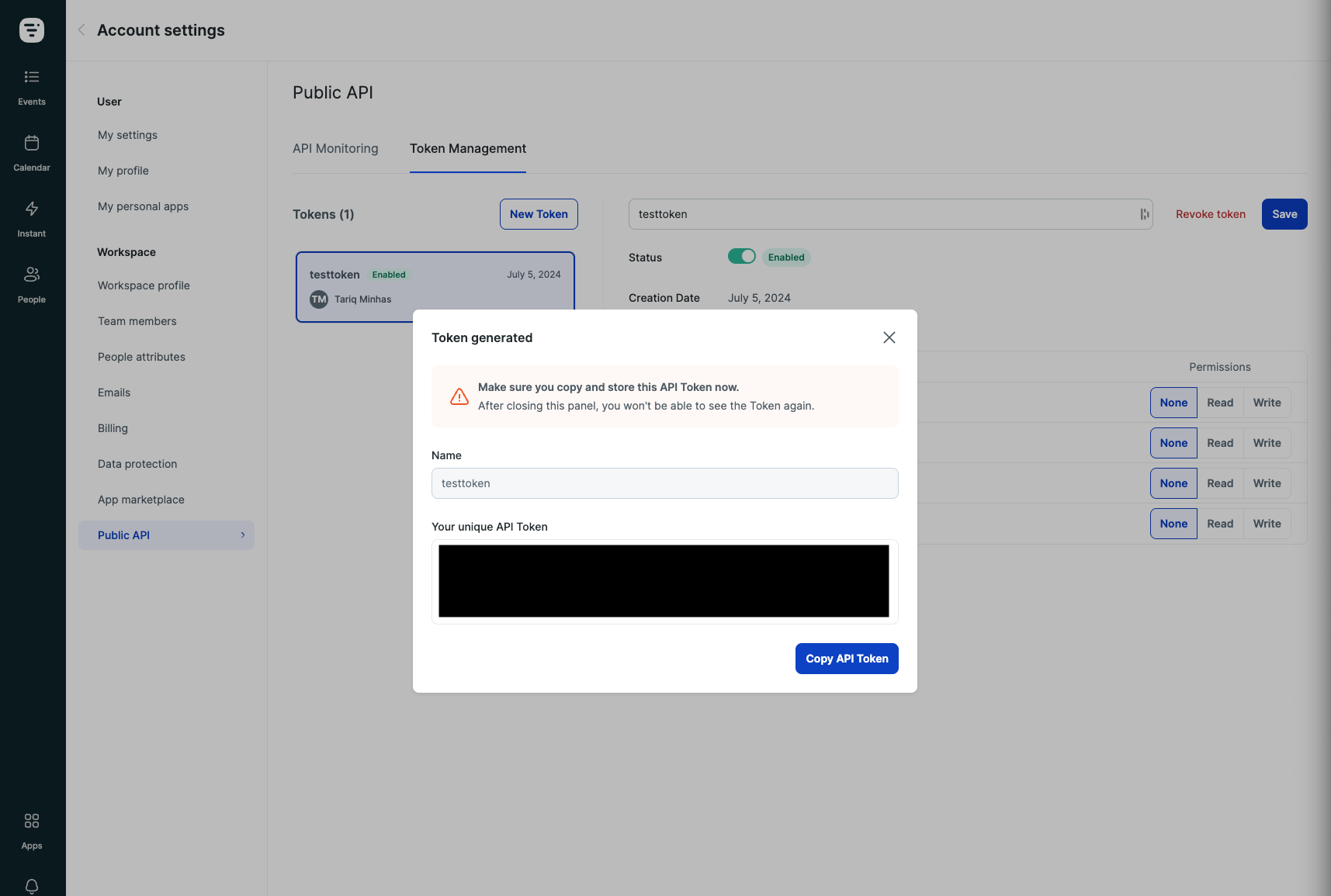Click the Permissions column header
Screen dimensions: 1331x896
click(x=1220, y=367)
